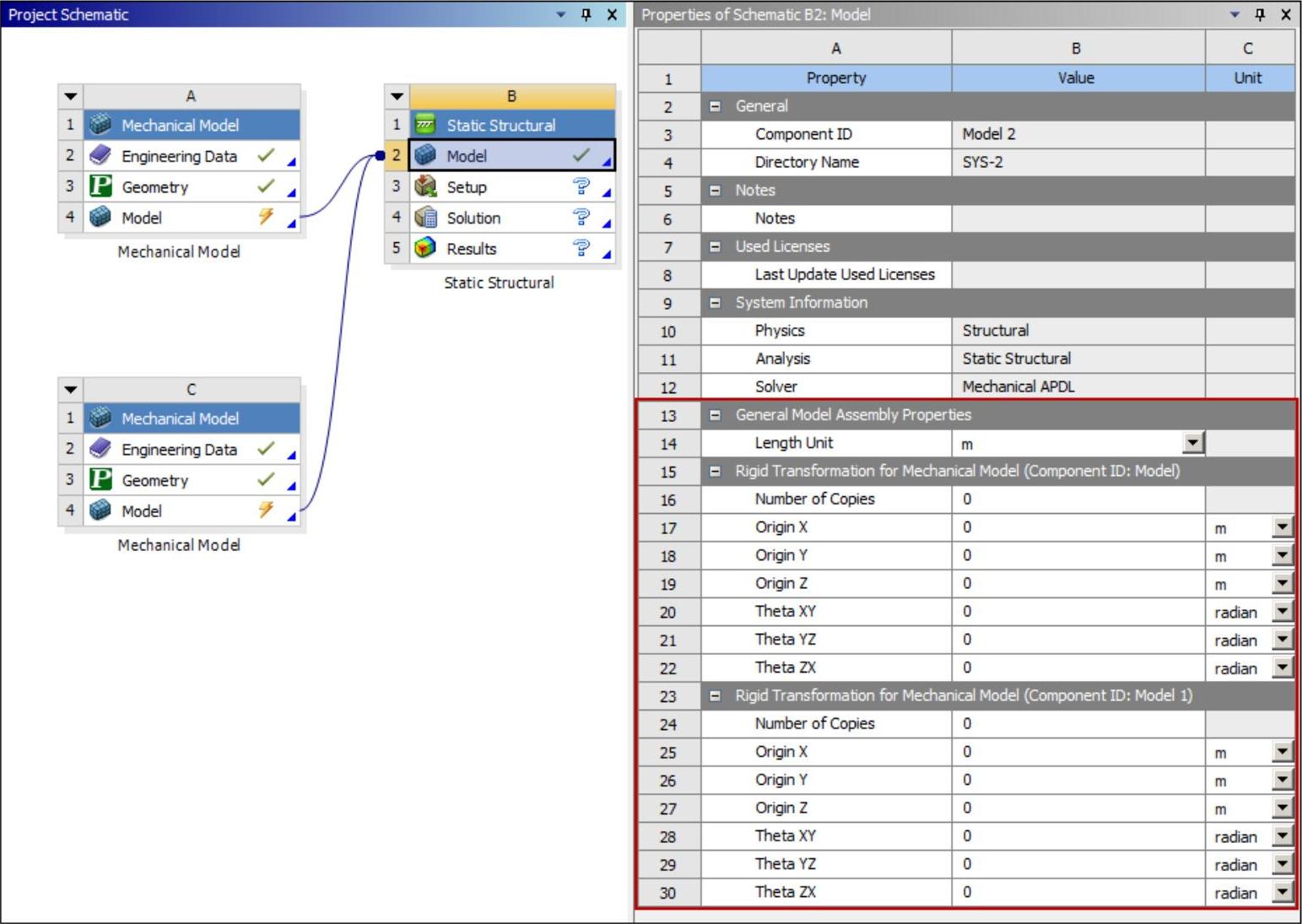Image resolution: width=1302 pixels, height=924 pixels.
Task: Click the Notes value field
Action: 1078,219
